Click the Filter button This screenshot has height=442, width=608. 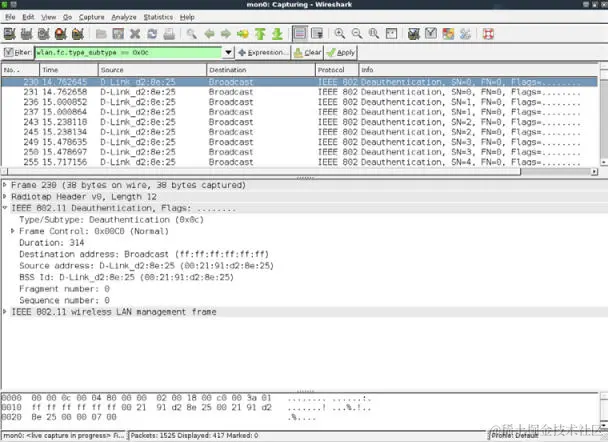pyautogui.click(x=18, y=52)
